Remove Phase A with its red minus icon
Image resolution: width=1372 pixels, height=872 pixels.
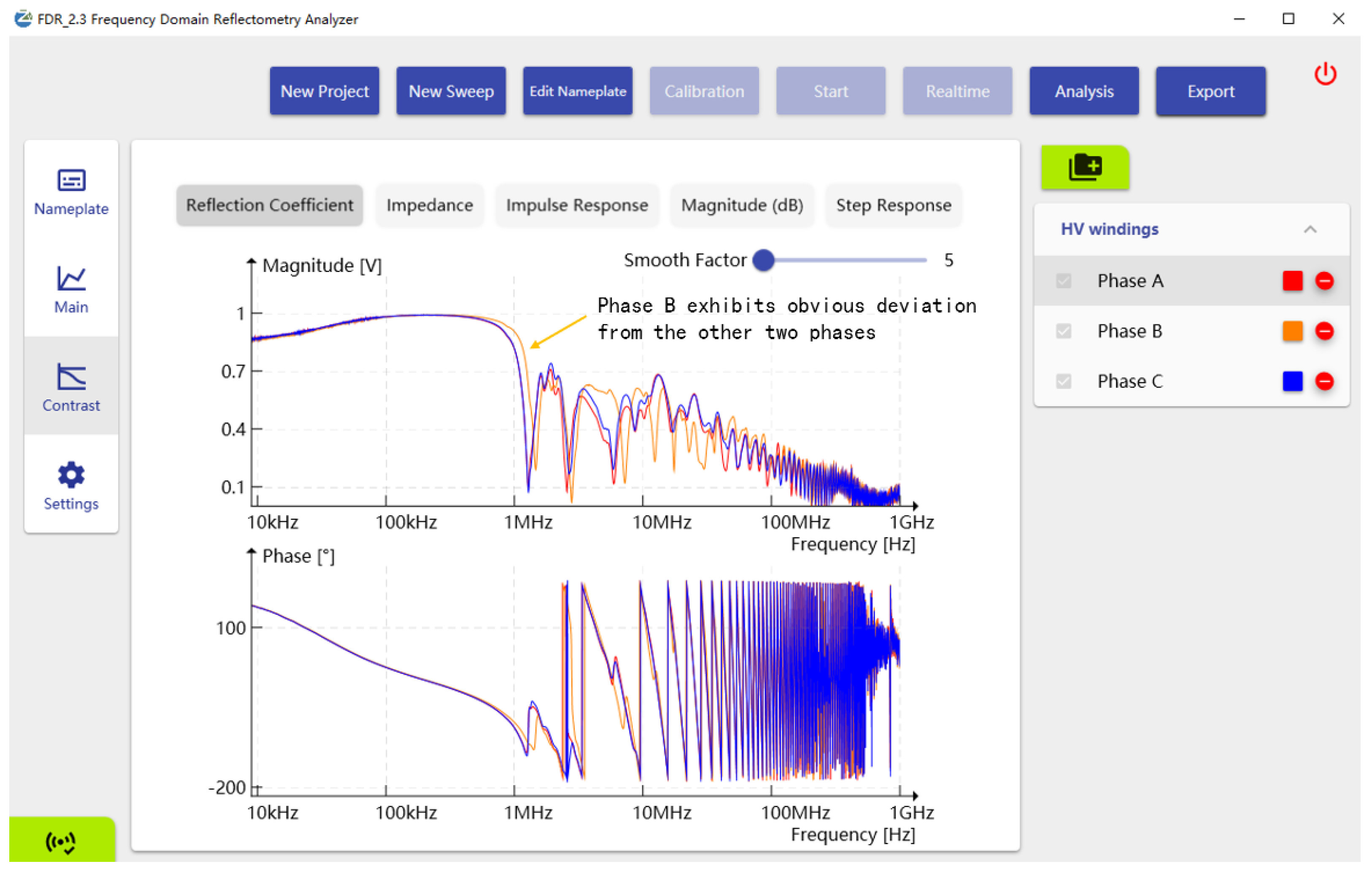pos(1324,281)
